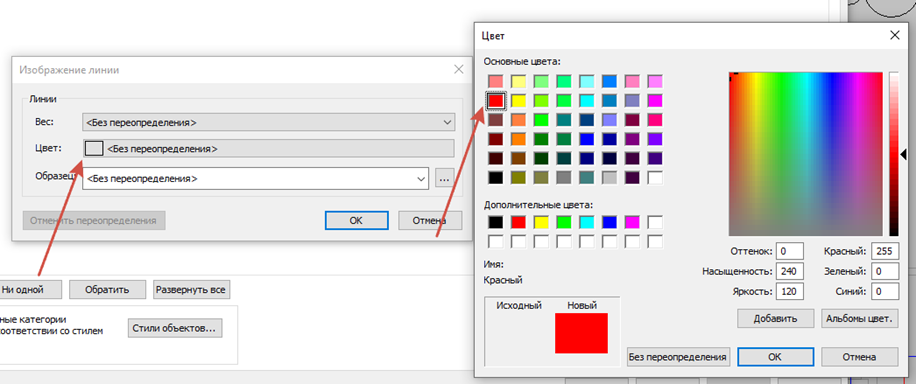Select the cyan basic color swatch
This screenshot has height=384, width=916.
[x=587, y=101]
